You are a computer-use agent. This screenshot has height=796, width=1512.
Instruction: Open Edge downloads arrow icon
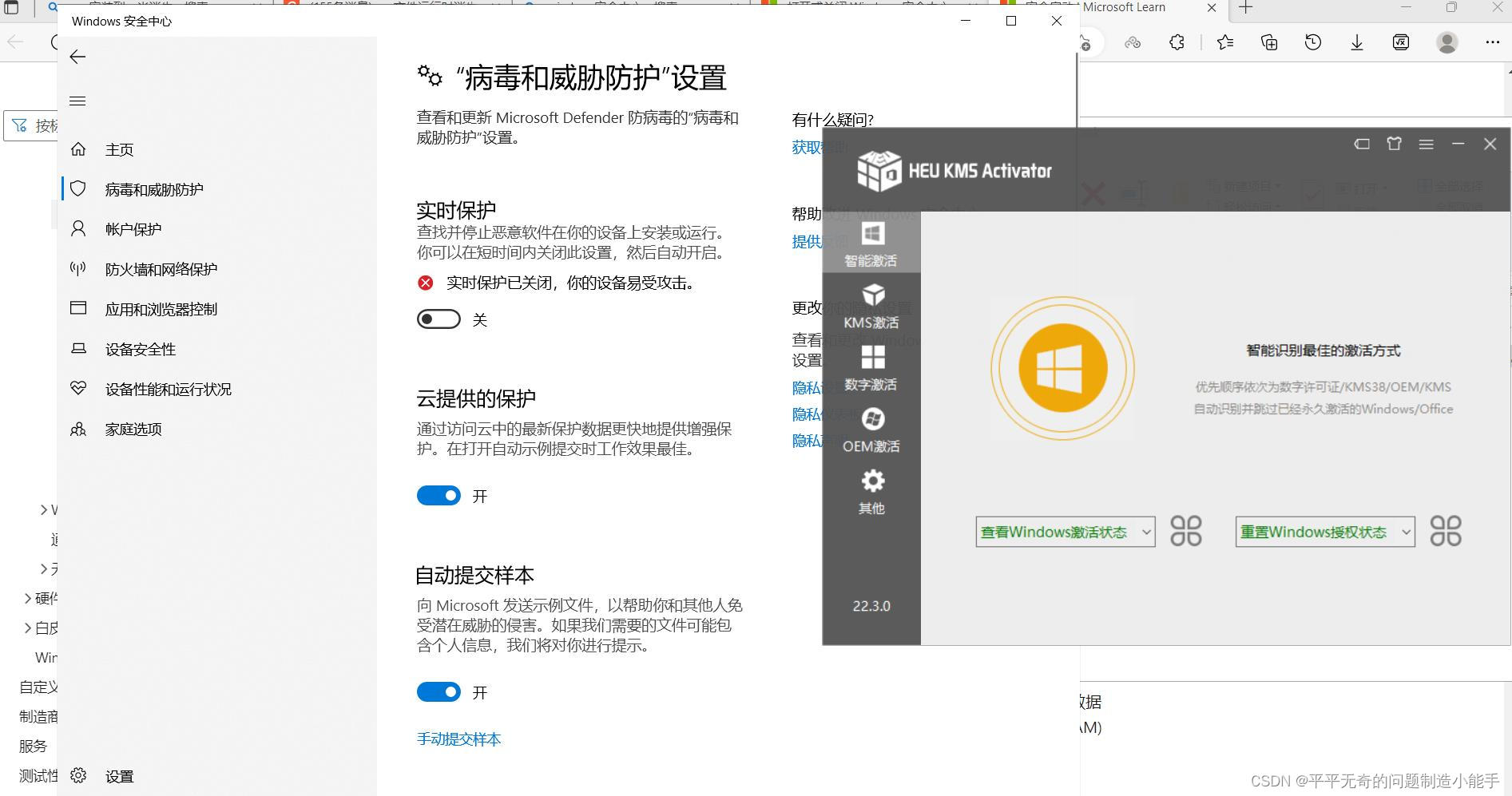coord(1357,42)
